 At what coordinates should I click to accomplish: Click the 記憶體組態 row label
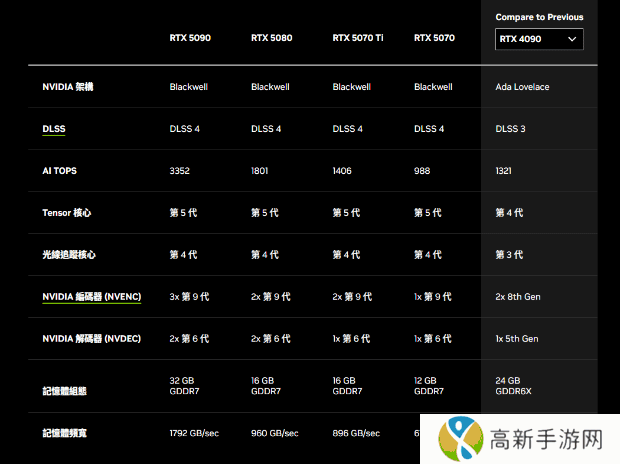pyautogui.click(x=62, y=386)
